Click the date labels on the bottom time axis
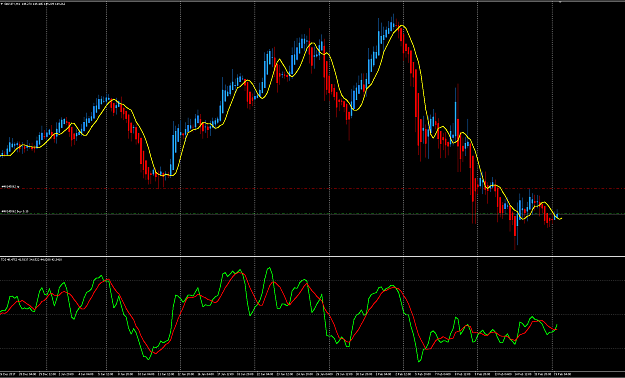This screenshot has height=378, width=625. pos(285,375)
